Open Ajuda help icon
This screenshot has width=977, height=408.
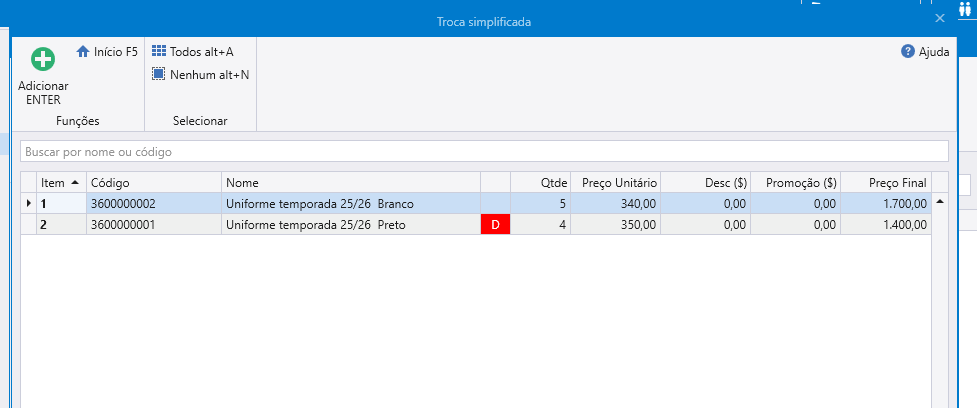pyautogui.click(x=908, y=51)
